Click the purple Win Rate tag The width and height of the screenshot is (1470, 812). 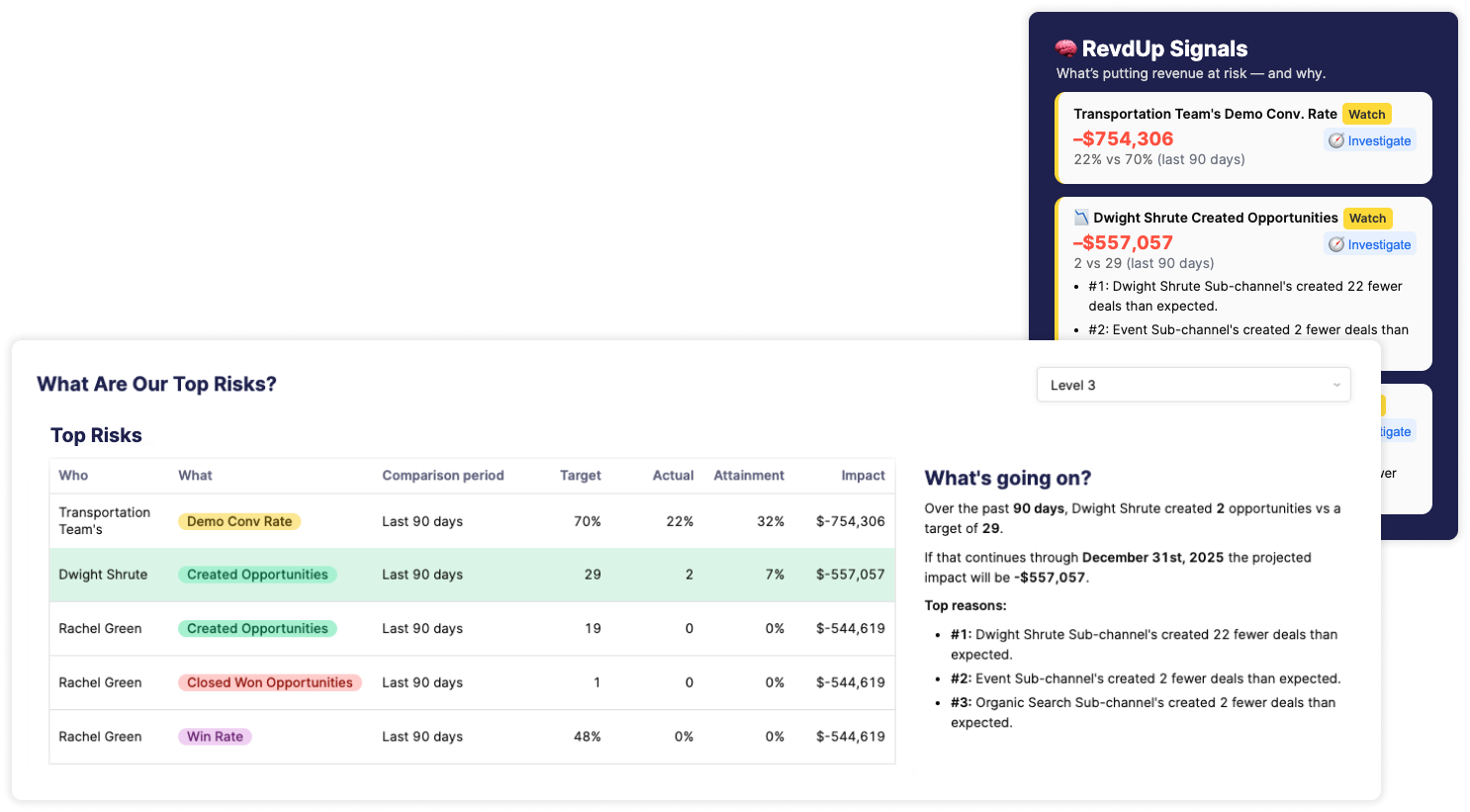tap(215, 737)
